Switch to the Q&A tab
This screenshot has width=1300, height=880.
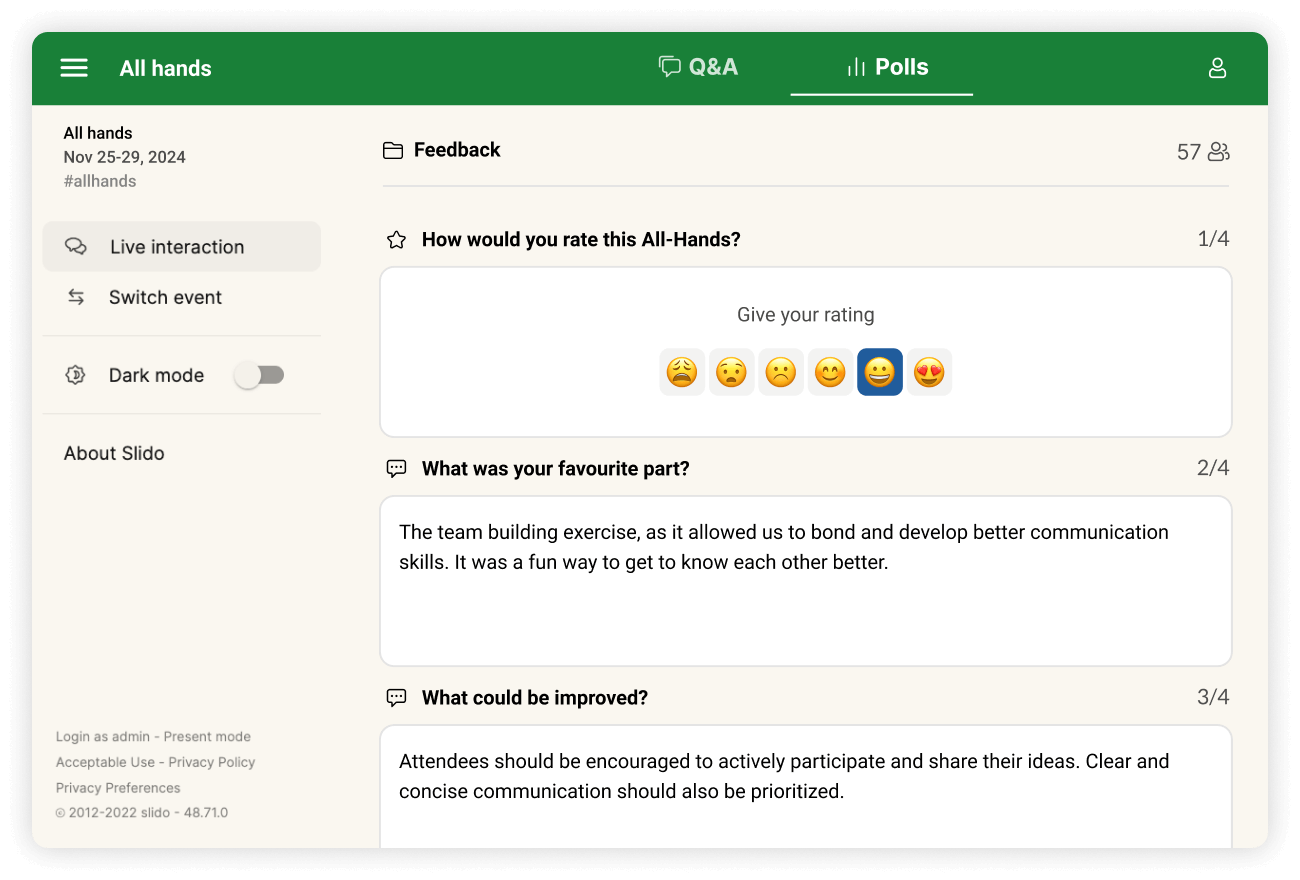698,67
